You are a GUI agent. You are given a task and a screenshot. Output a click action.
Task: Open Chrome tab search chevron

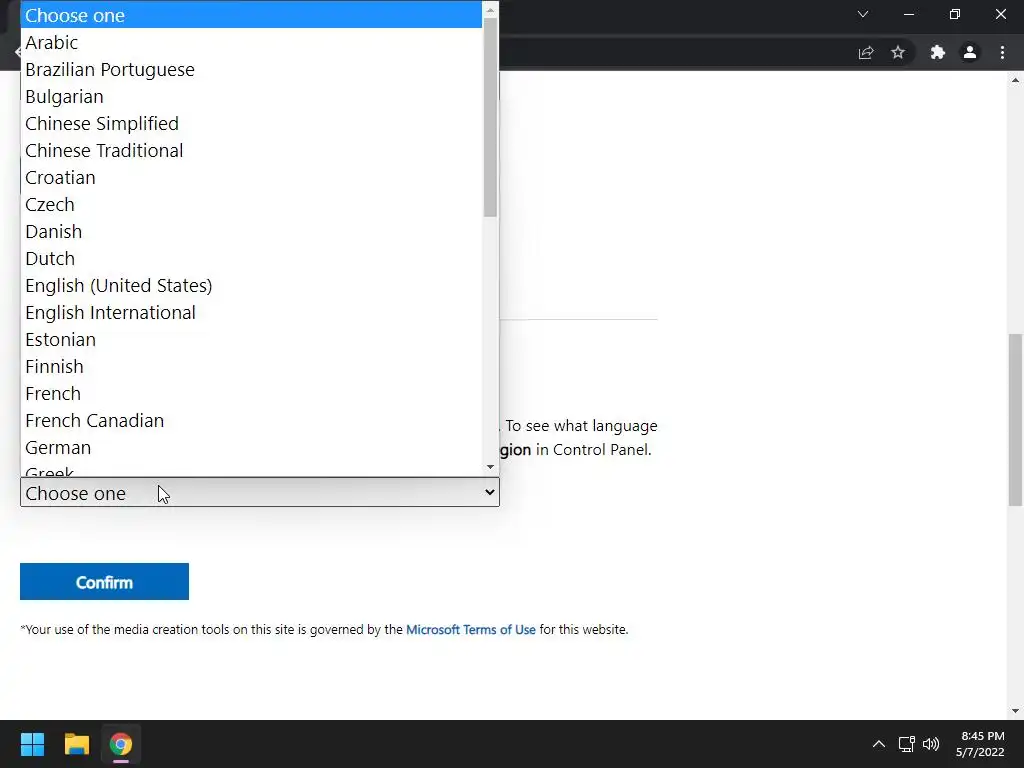[x=863, y=14]
